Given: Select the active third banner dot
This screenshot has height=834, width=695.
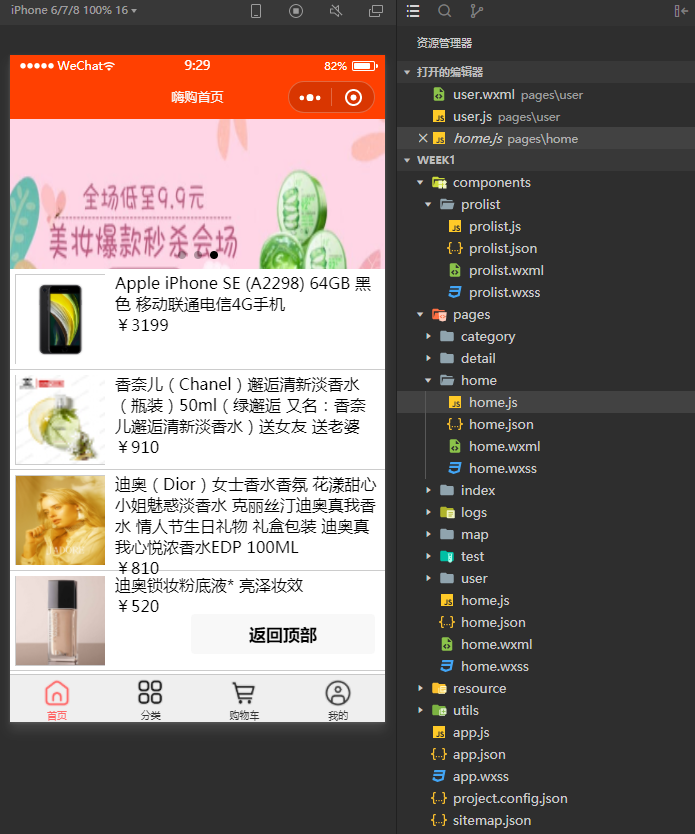Looking at the screenshot, I should pos(214,255).
